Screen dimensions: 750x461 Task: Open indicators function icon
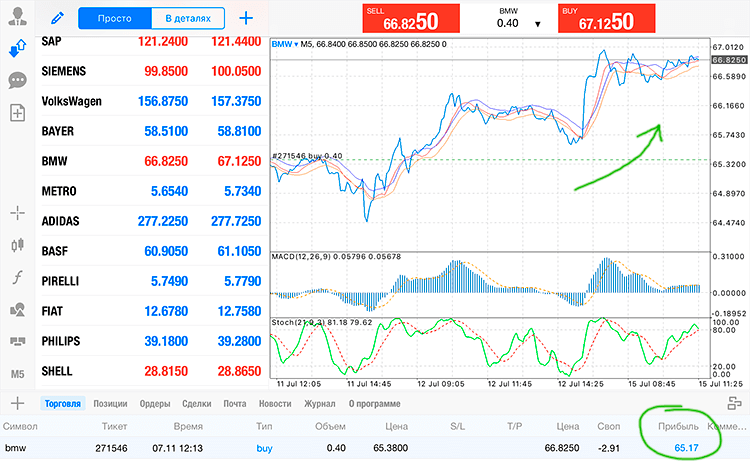(x=18, y=277)
